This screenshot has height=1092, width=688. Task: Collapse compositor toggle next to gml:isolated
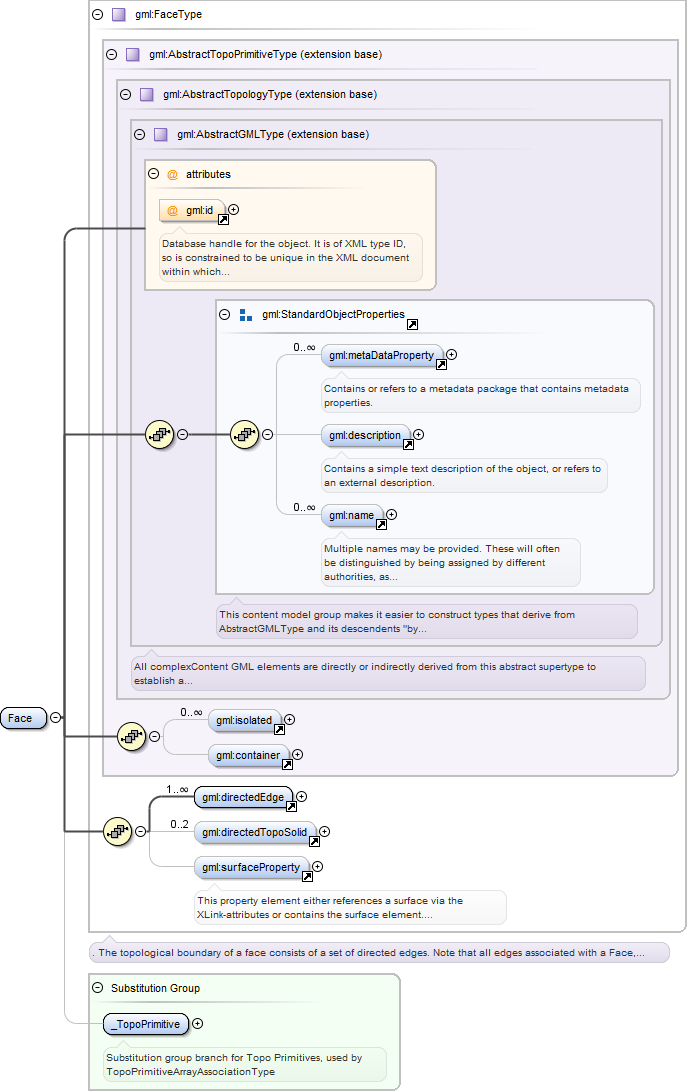[155, 736]
